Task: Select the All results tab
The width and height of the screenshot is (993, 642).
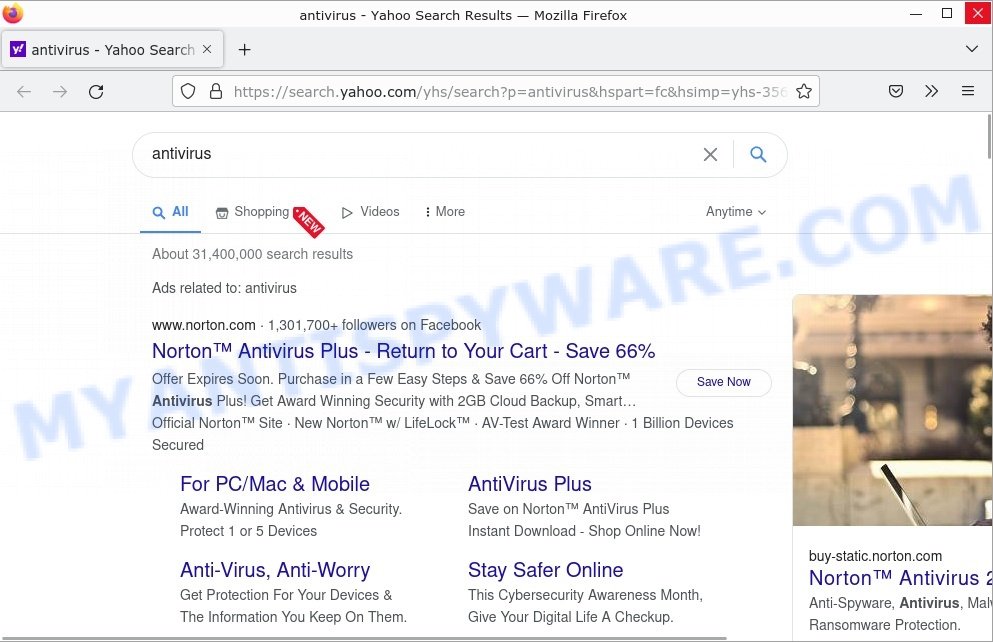Action: point(171,212)
